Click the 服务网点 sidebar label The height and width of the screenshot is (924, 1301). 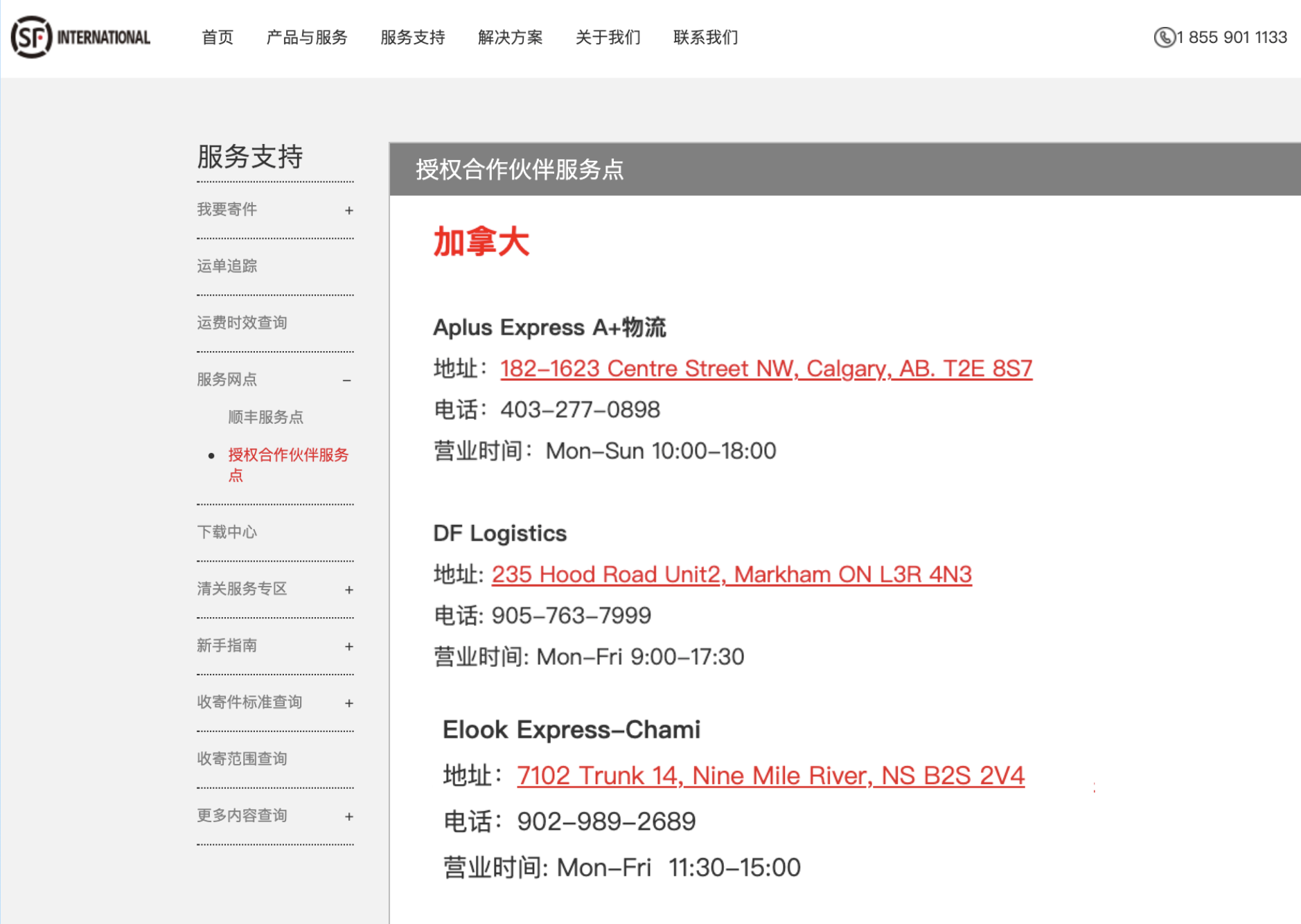click(227, 380)
